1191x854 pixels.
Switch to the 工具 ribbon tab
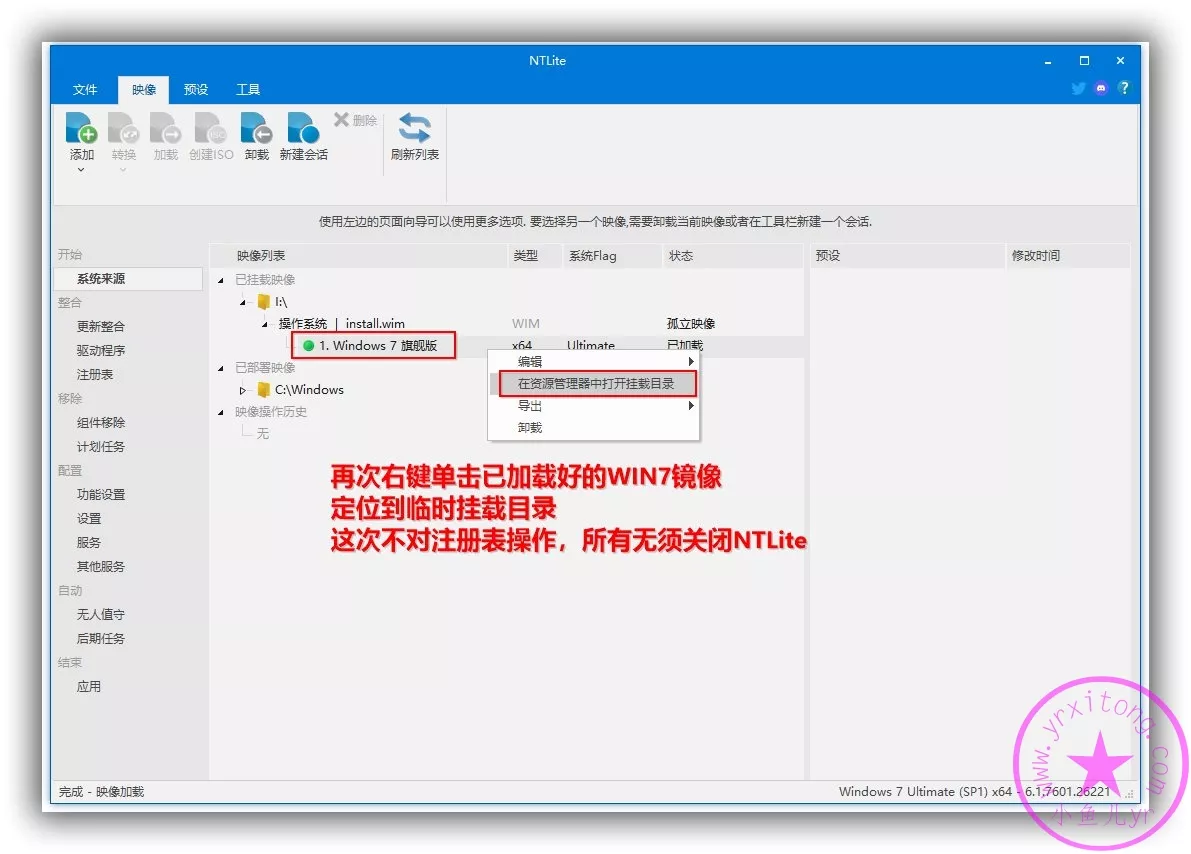click(x=248, y=90)
